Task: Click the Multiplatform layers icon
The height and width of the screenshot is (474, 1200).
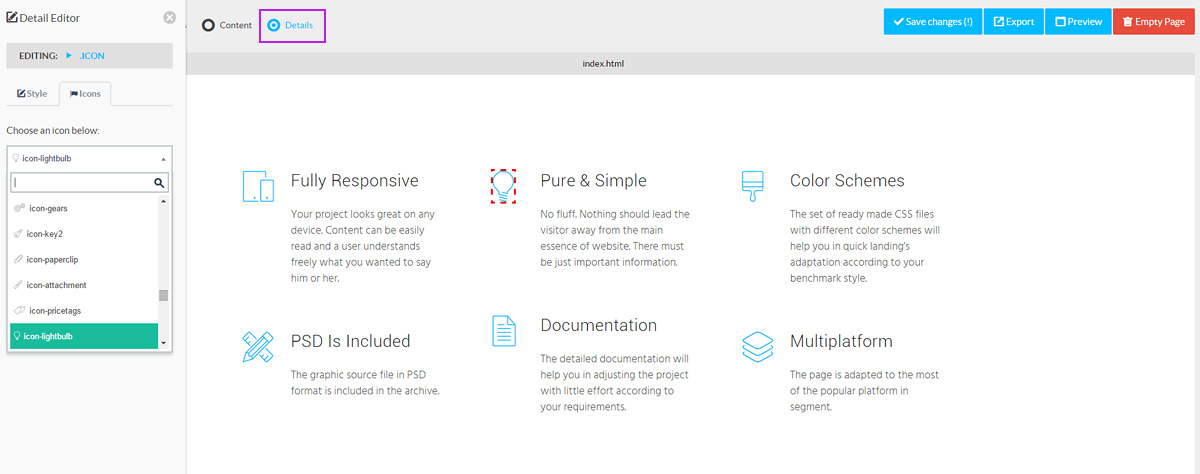Action: click(757, 347)
